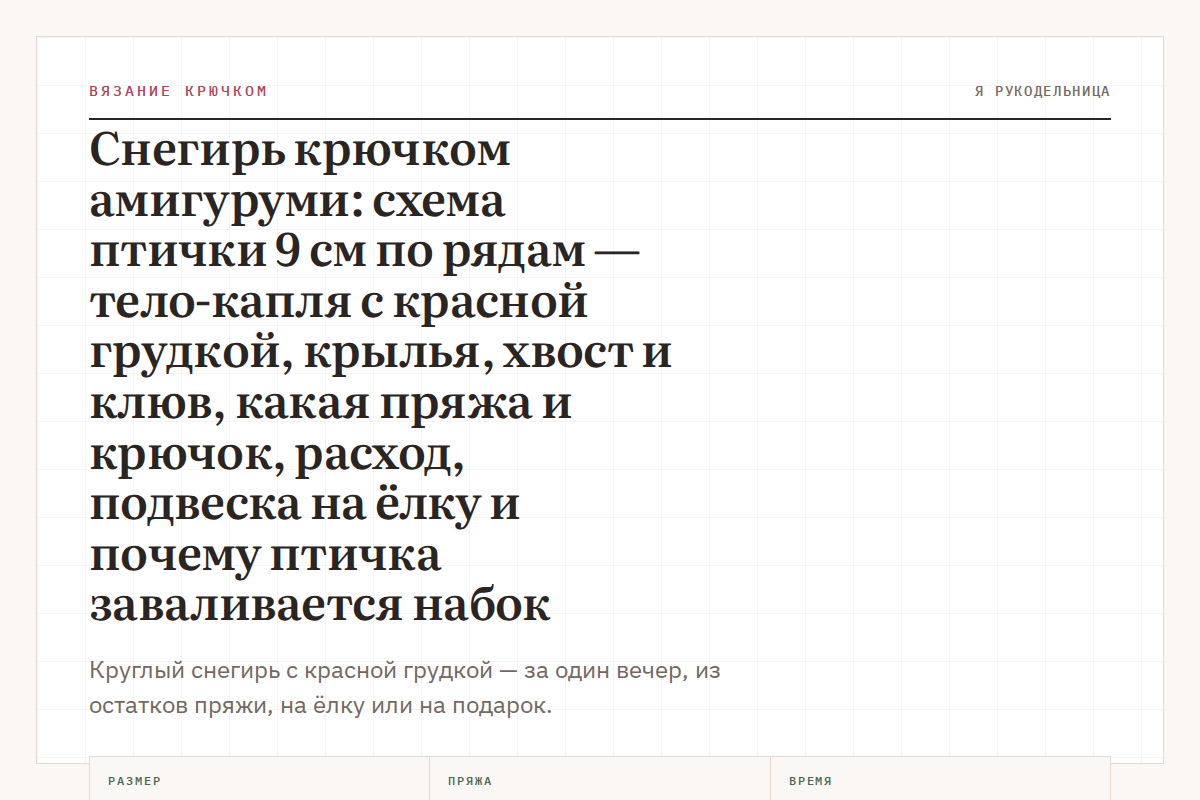Click the subtitle 'Круглый снегирь с красной грудкой'
This screenshot has width=1200, height=800.
[x=405, y=688]
